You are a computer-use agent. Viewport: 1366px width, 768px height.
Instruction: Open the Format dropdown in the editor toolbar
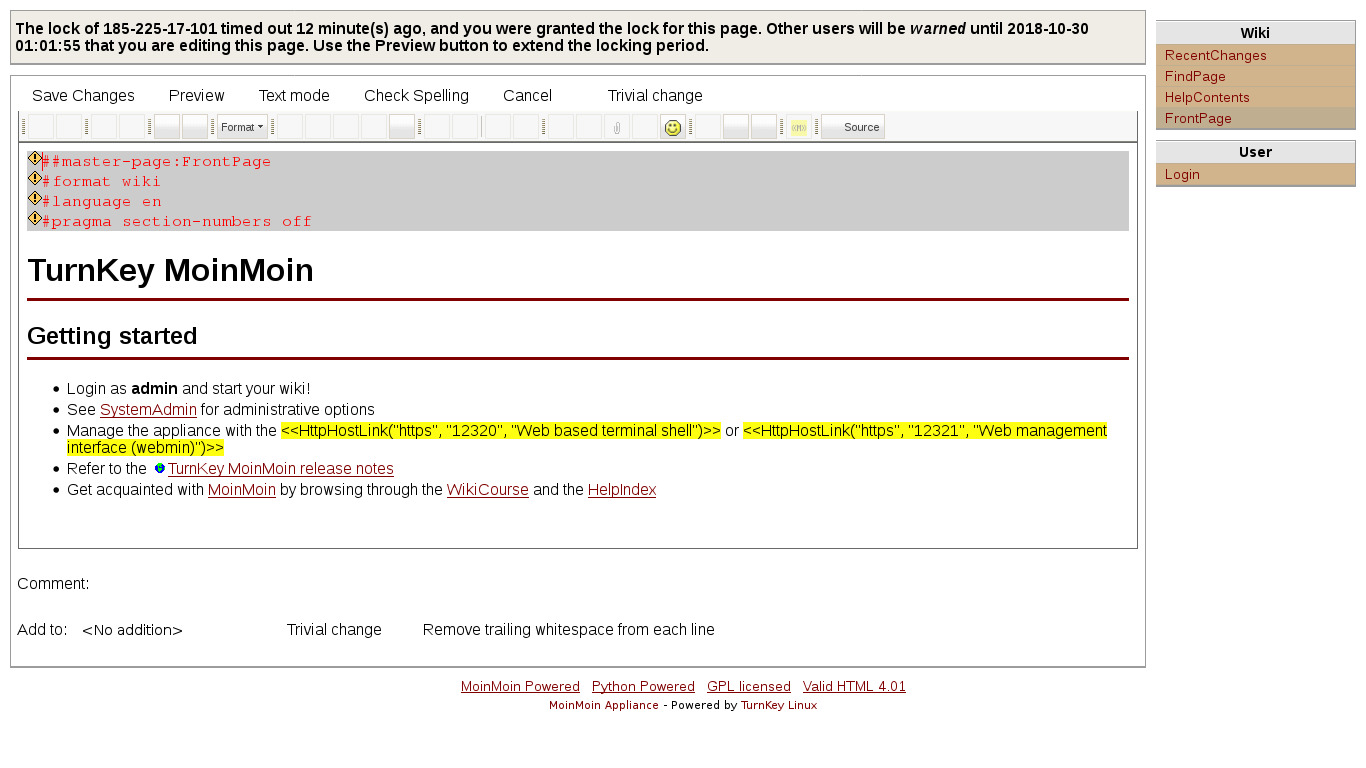pyautogui.click(x=242, y=127)
